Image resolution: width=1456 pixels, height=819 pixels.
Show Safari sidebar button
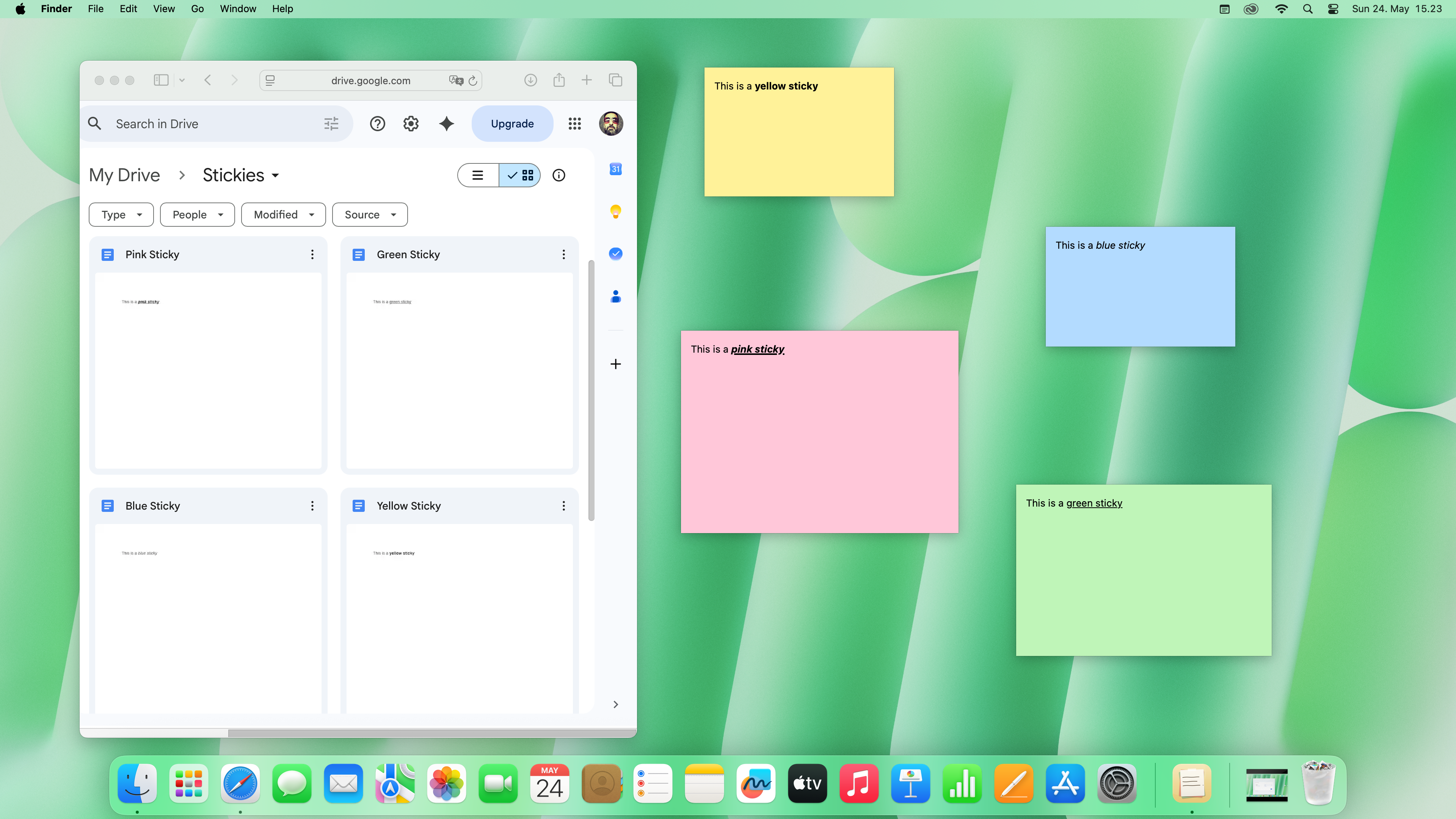[x=161, y=80]
